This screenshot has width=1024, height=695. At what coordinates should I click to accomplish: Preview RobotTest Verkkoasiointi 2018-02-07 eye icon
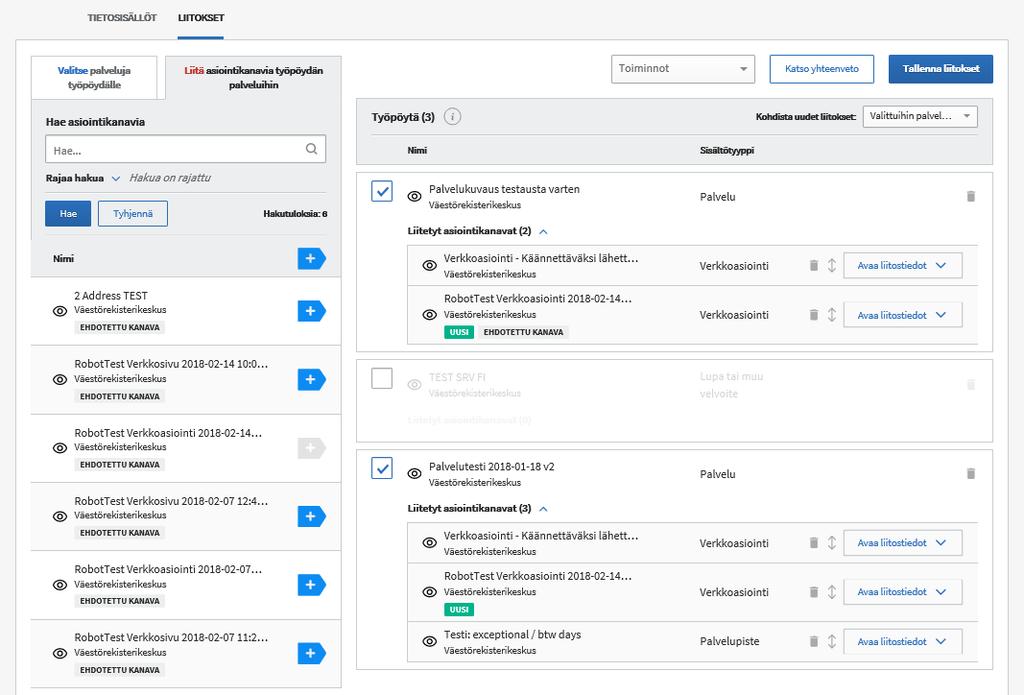click(59, 585)
